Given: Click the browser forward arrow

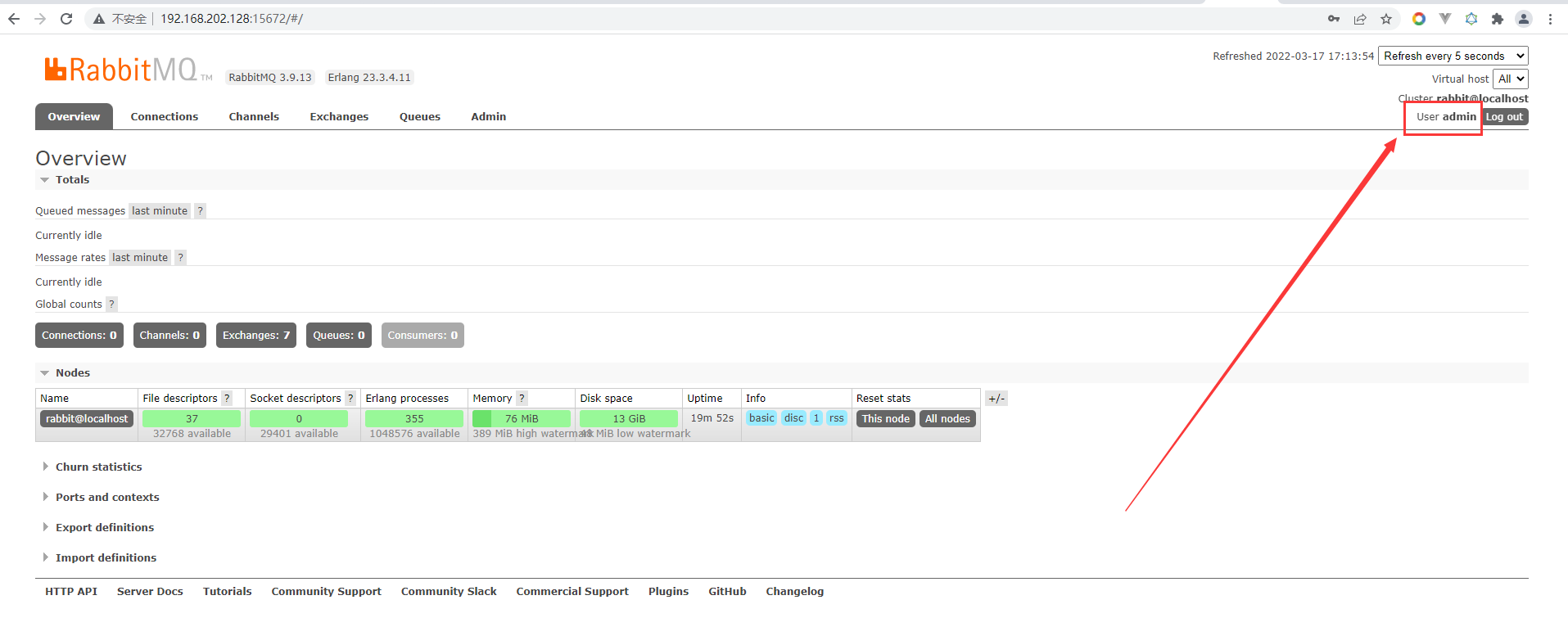Looking at the screenshot, I should [40, 19].
